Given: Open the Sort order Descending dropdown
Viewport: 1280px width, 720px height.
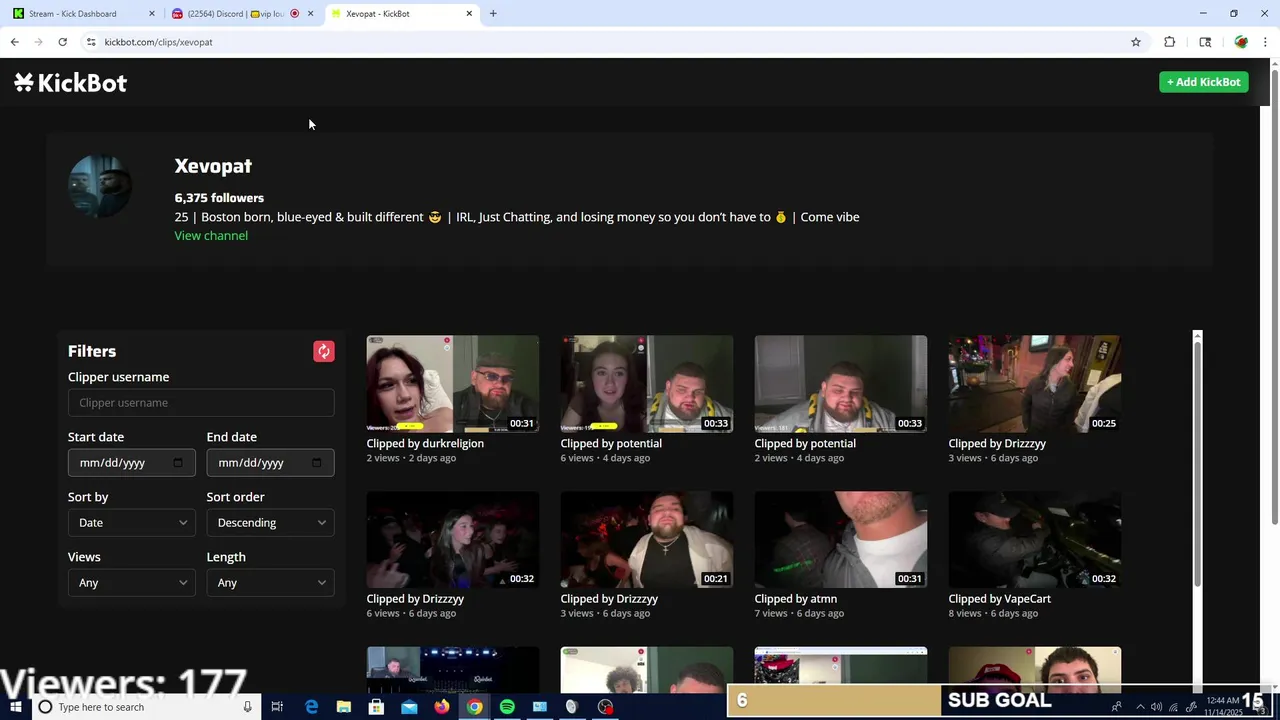Looking at the screenshot, I should tap(270, 523).
